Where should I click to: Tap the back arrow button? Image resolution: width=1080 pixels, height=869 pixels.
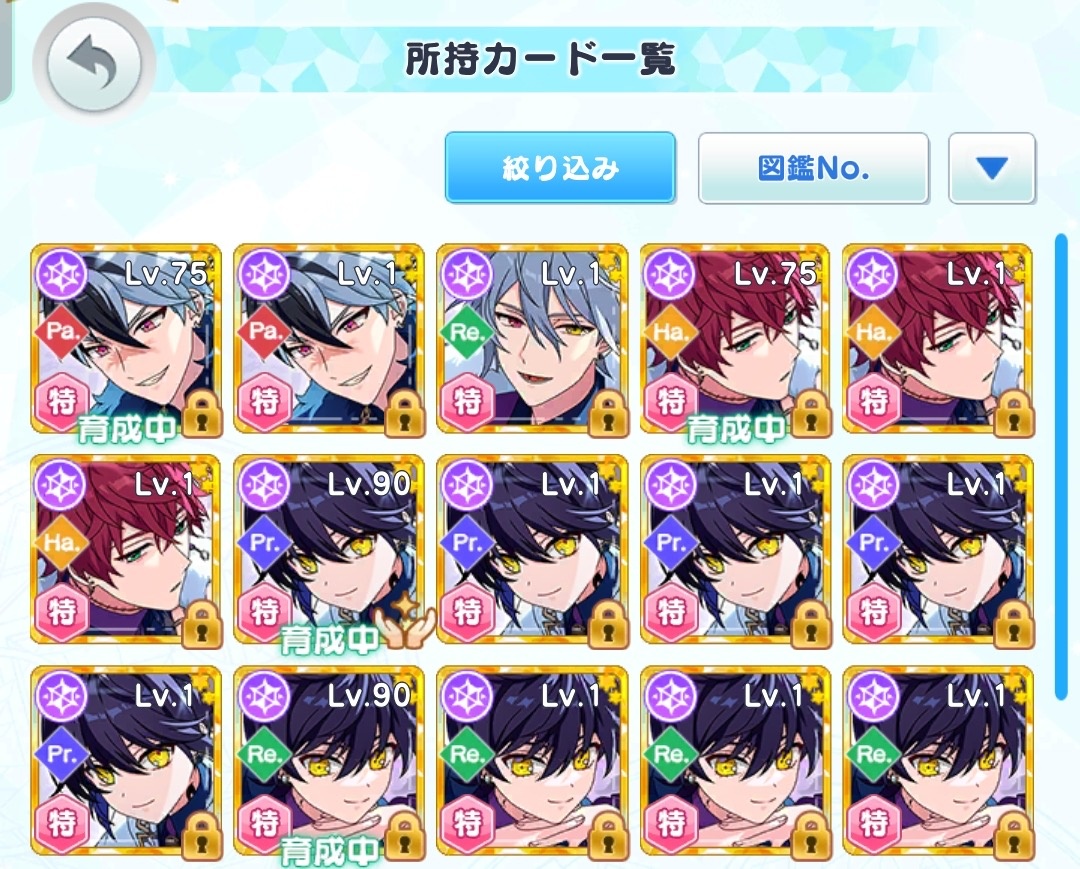[x=94, y=63]
